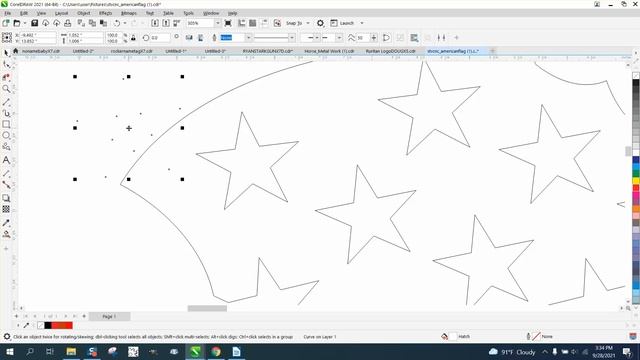This screenshot has height=360, width=640.
Task: Open the outline width dropdown
Action: 248,38
